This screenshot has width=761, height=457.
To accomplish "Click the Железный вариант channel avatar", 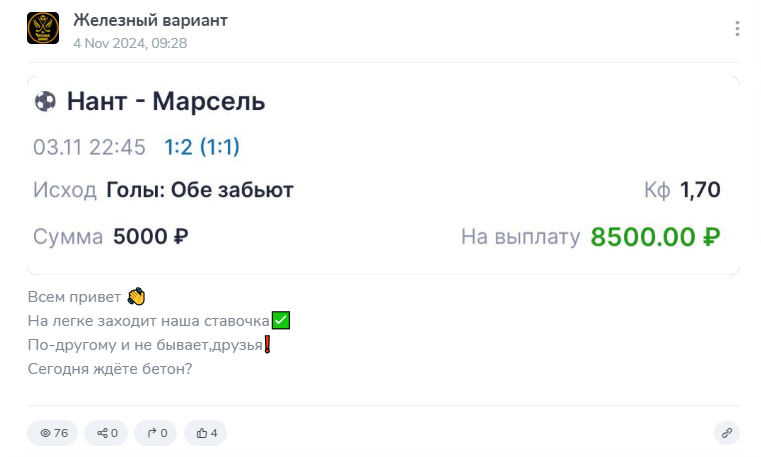I will point(43,28).
